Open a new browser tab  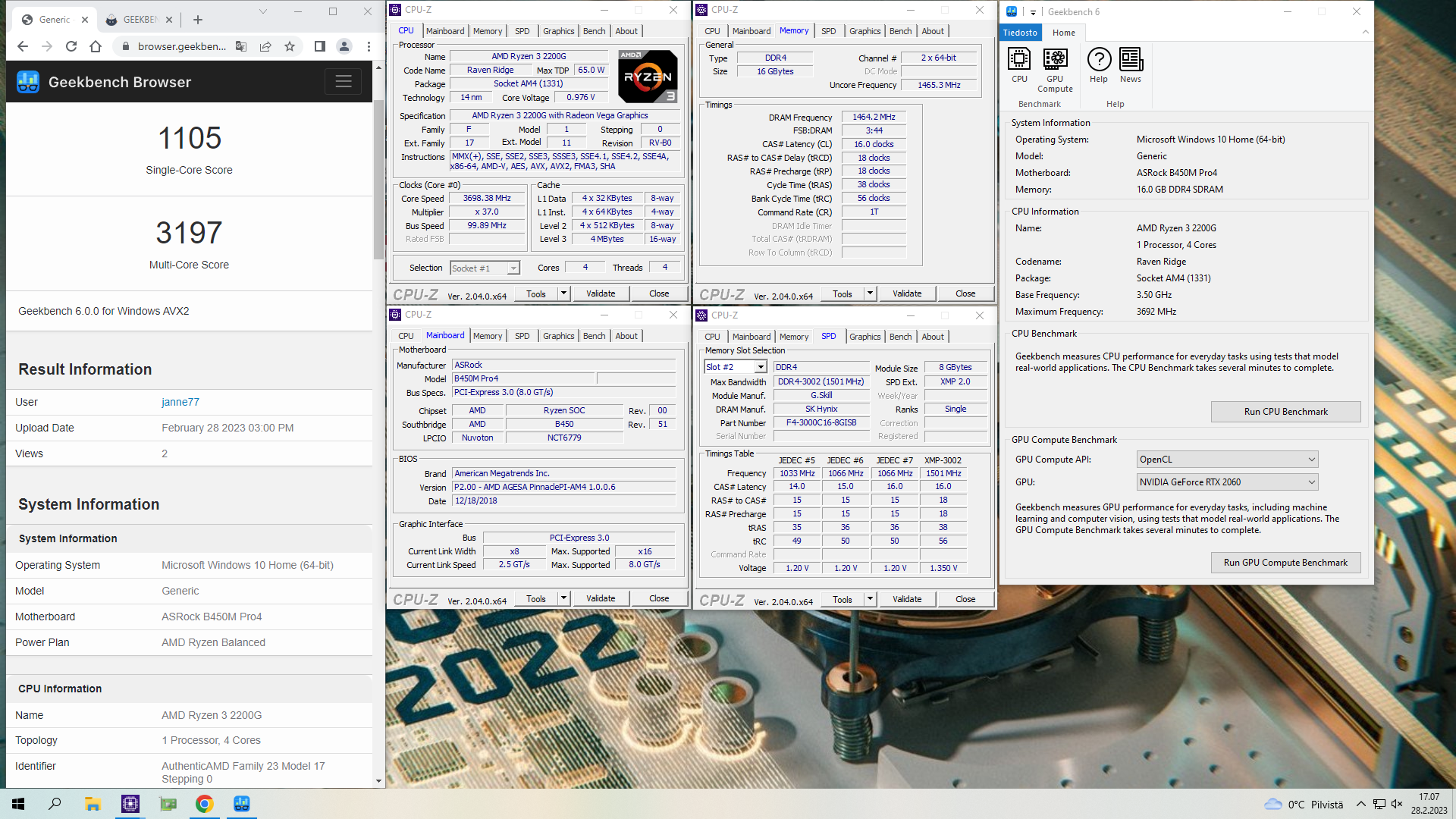coord(198,20)
